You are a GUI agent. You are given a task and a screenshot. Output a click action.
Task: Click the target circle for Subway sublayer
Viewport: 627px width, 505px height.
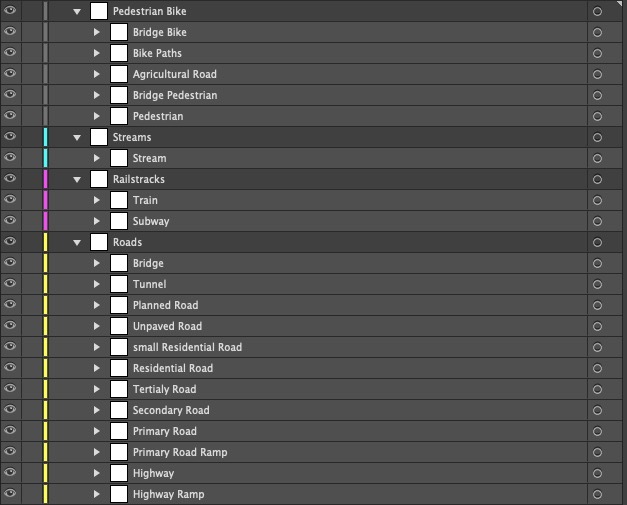597,222
